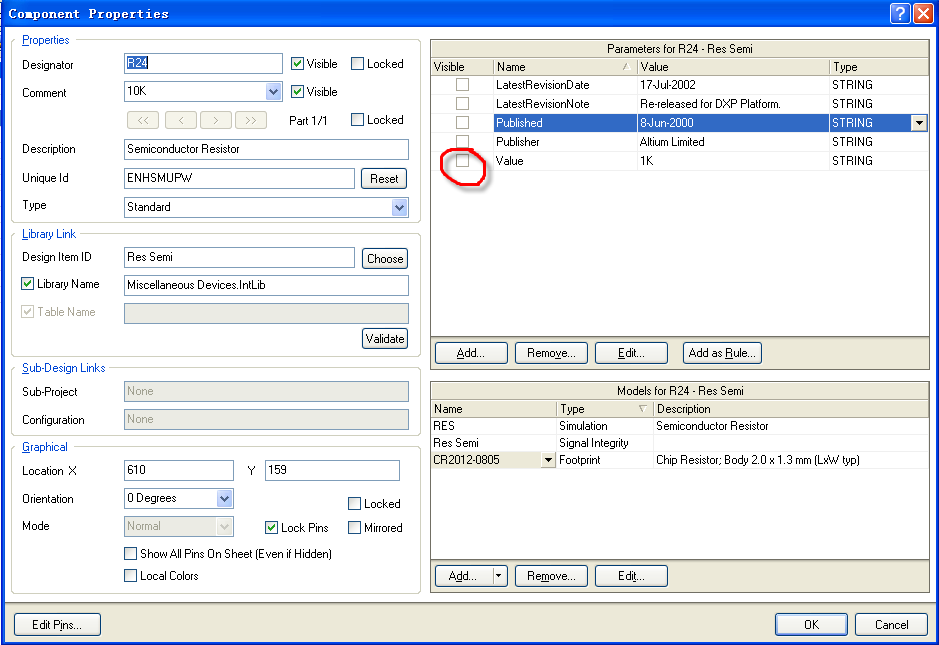Expand the CR2012-0805 footprint dropdown

(x=547, y=460)
